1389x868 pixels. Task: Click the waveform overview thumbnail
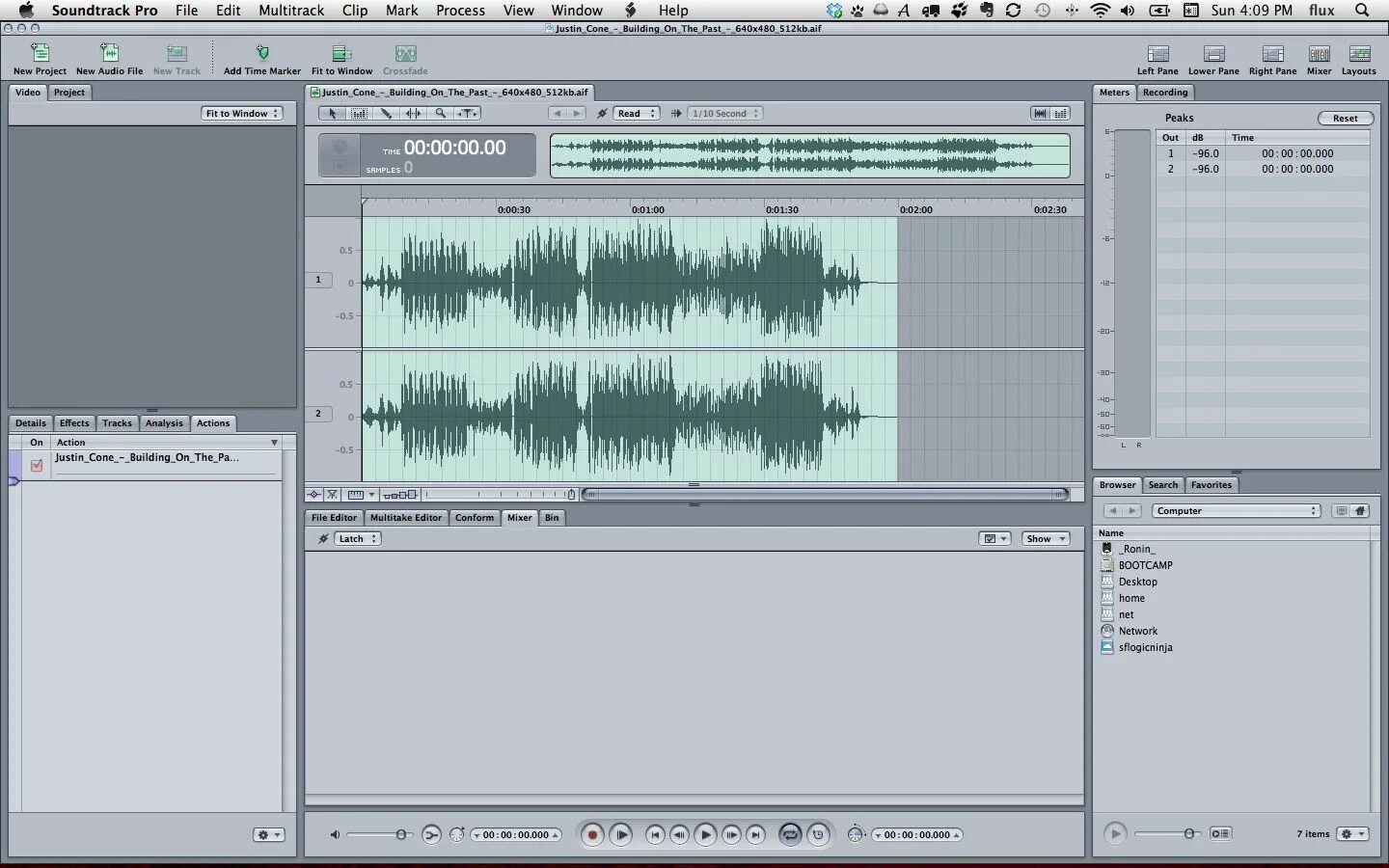pyautogui.click(x=810, y=155)
